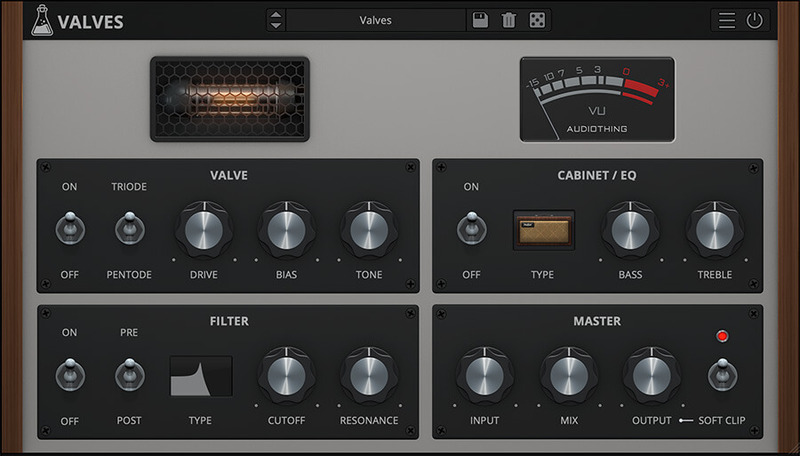Switch the filter Pre/Post toggle
Viewport: 800px width, 456px height.
(130, 376)
